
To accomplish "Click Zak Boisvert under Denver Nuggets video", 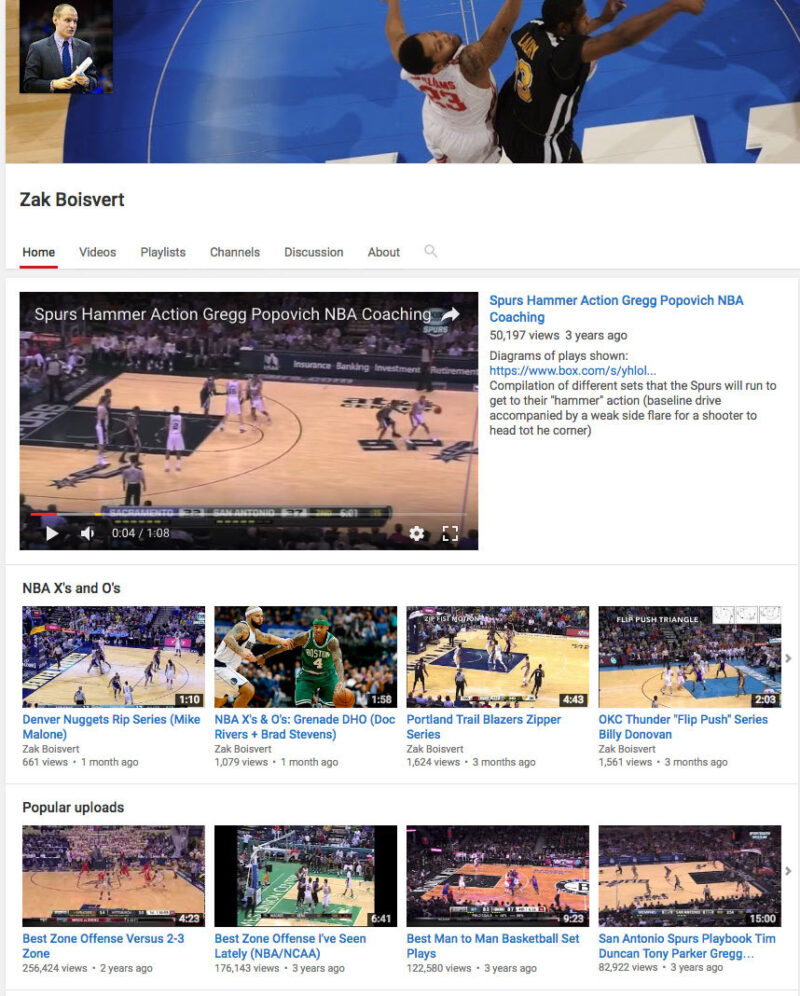I will (x=51, y=749).
